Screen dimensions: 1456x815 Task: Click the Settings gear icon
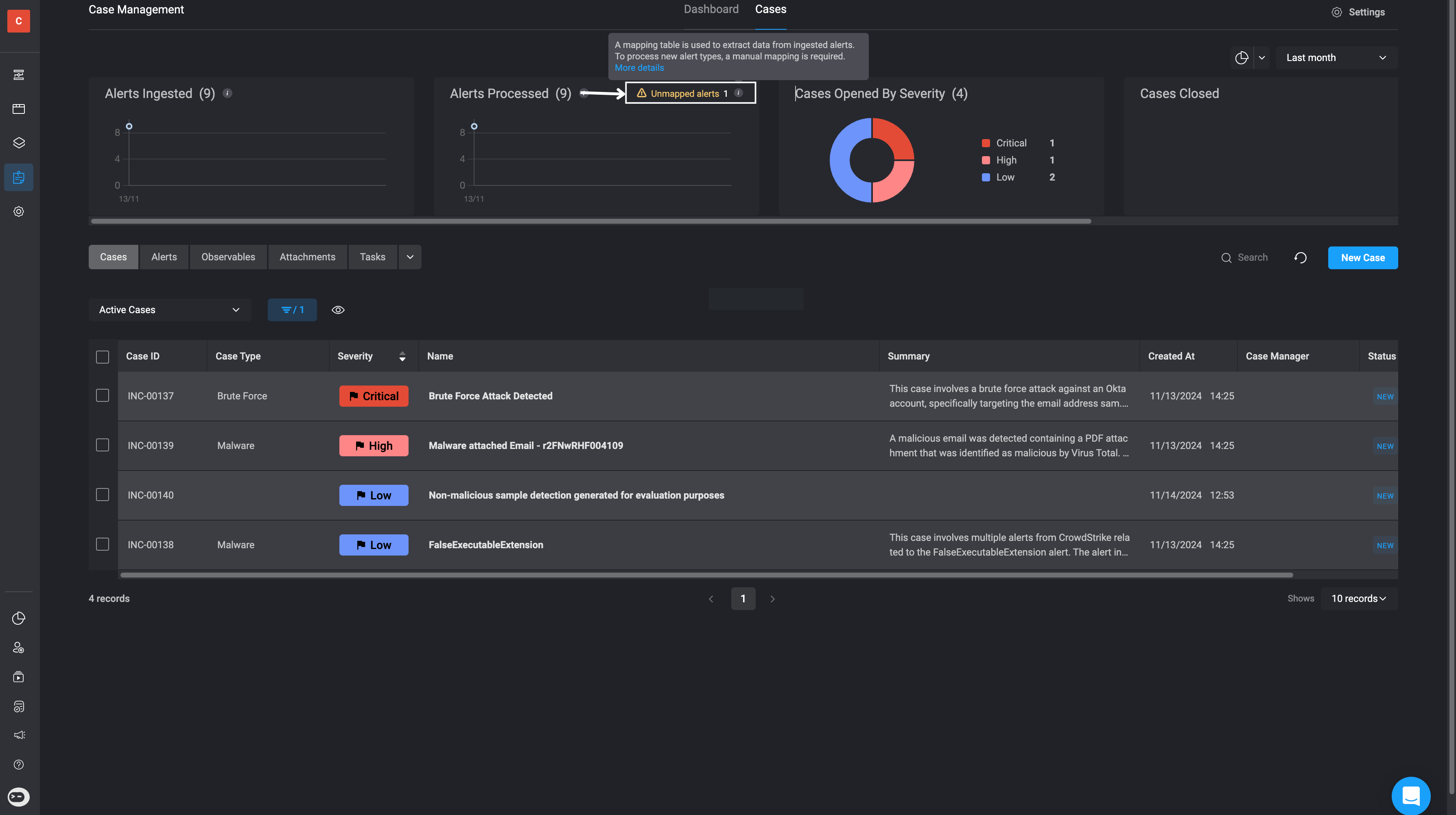click(x=1337, y=12)
